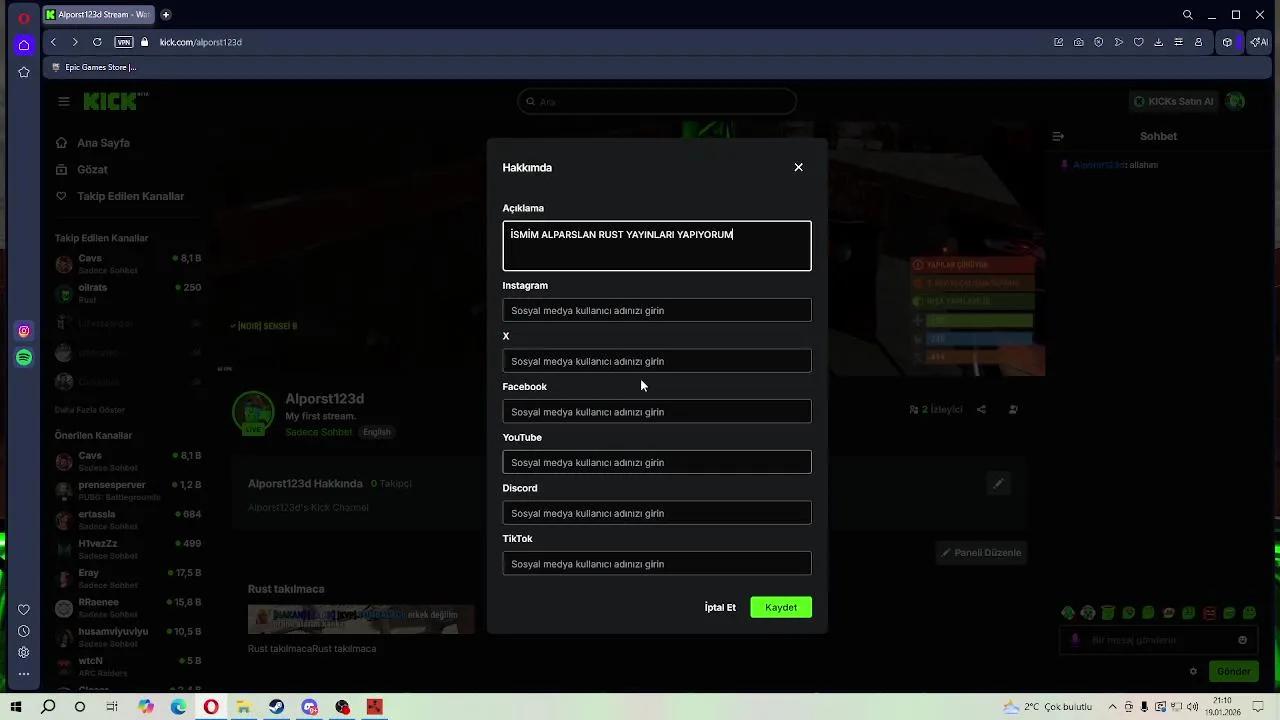Click the Discord username field
This screenshot has height=720, width=1280.
[657, 513]
